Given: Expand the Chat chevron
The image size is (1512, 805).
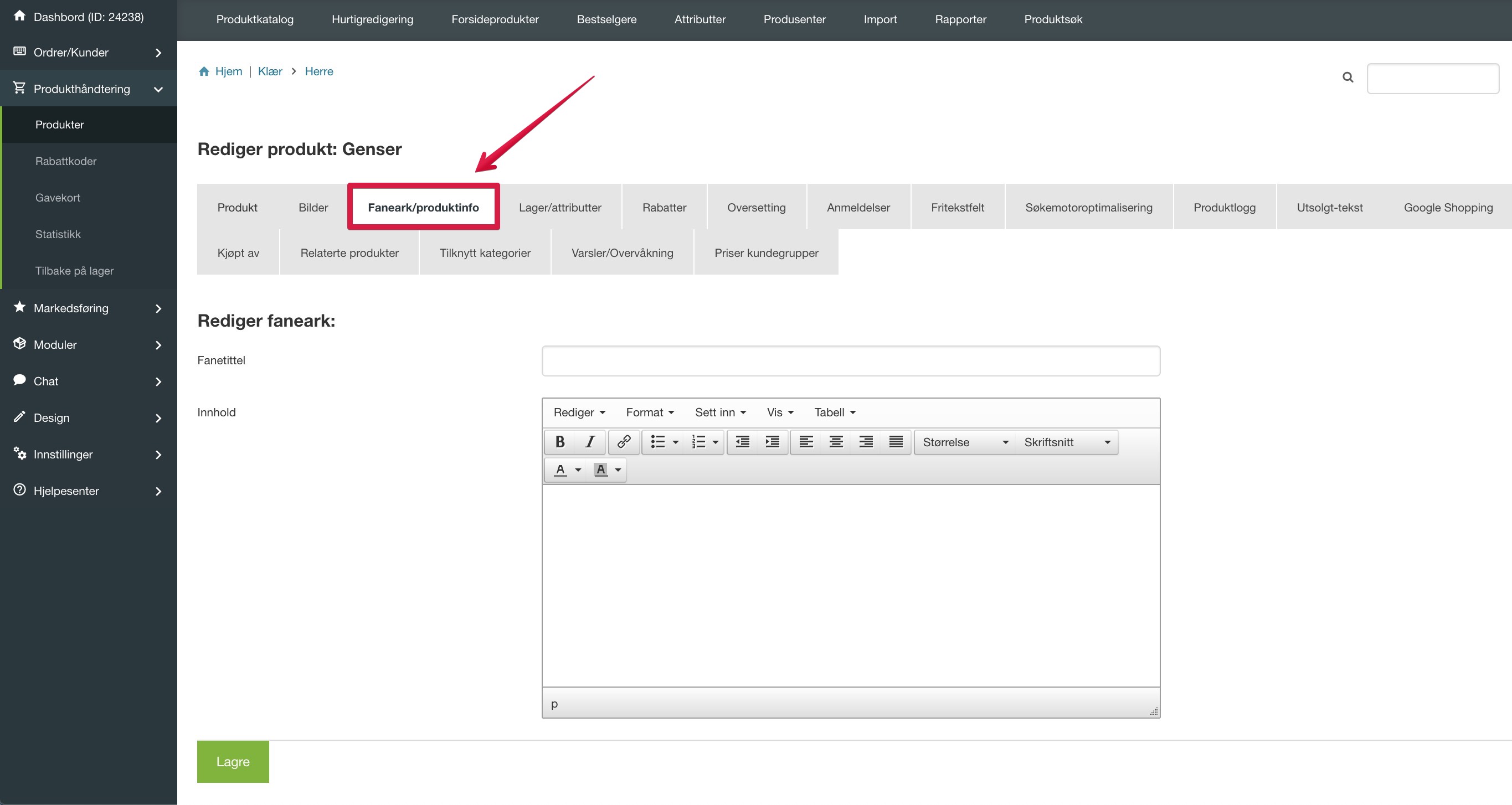Looking at the screenshot, I should [x=158, y=382].
